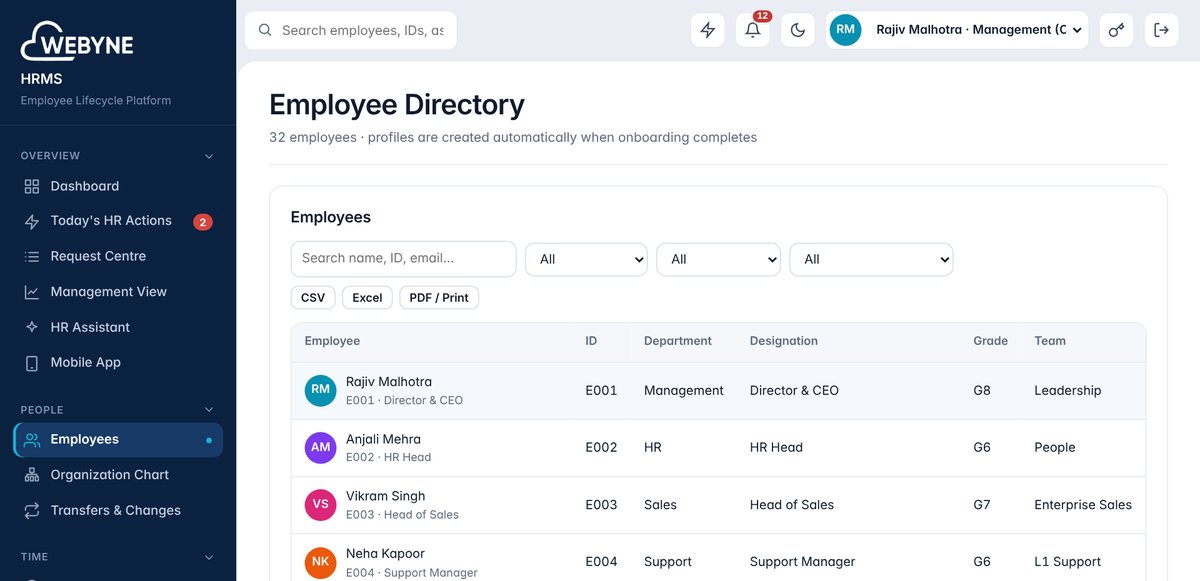Click the Management department cell
1200x581 pixels.
(x=684, y=391)
